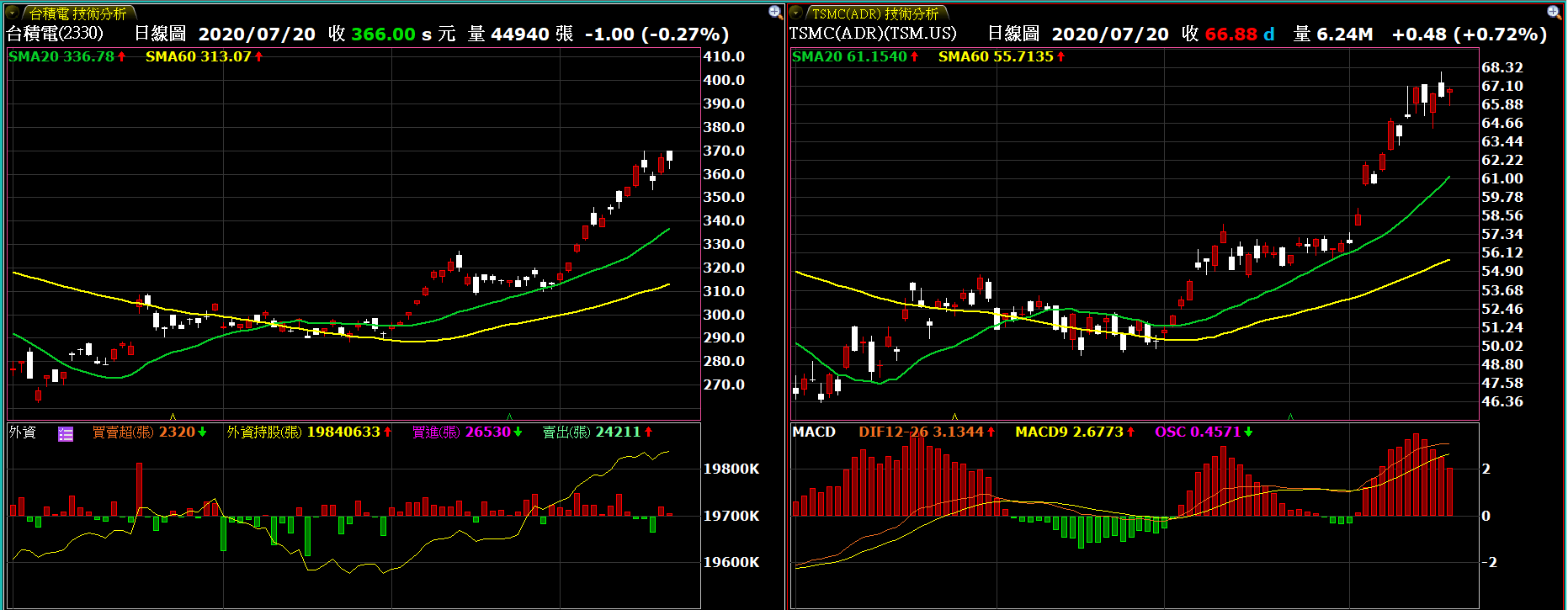1568x610 pixels.
Task: Click the TSMC(ADR)(TSM.US) symbol name
Action: click(x=872, y=34)
